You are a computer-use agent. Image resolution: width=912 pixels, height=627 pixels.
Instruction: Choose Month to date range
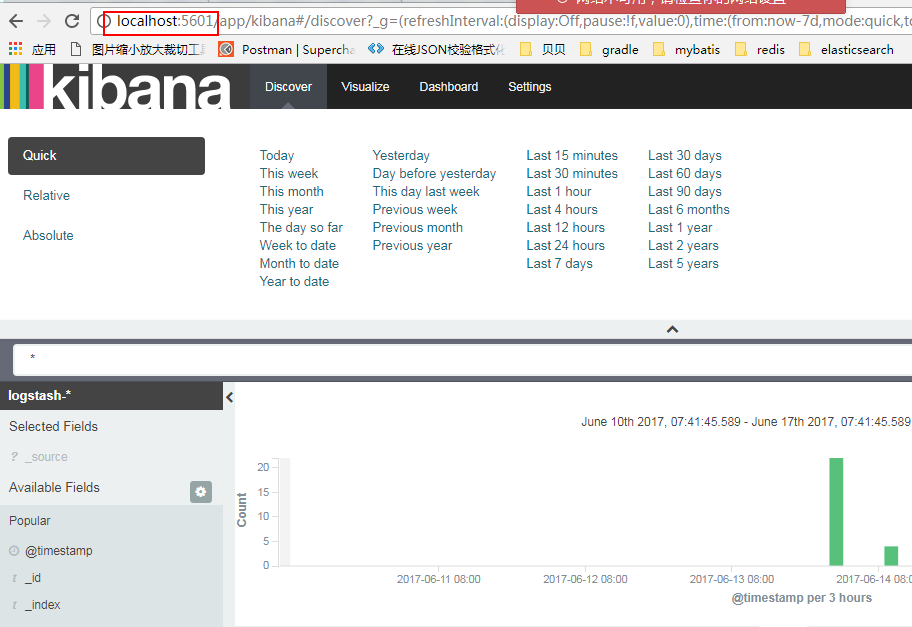point(299,263)
